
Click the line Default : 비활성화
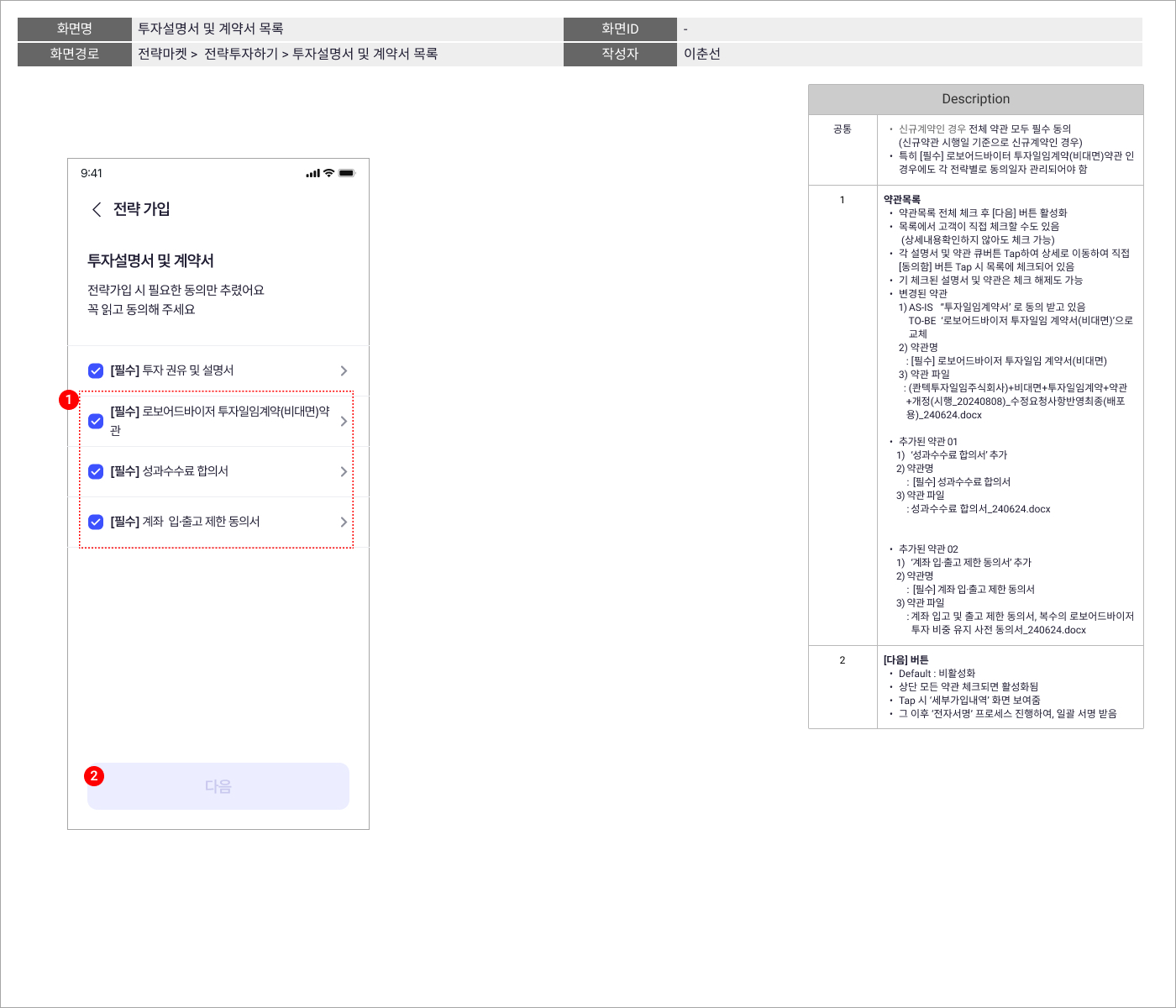937,673
